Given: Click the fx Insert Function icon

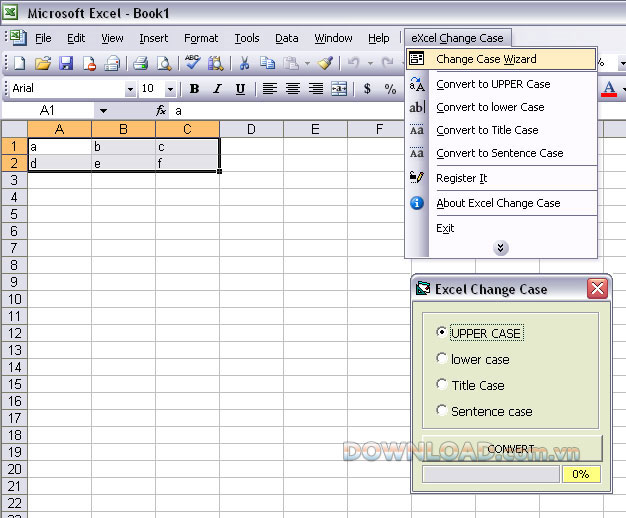Looking at the screenshot, I should click(161, 111).
